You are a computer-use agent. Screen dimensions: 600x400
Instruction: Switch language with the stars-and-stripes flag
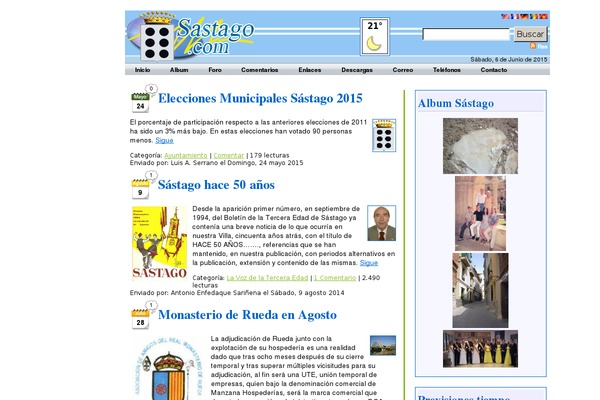click(x=505, y=16)
